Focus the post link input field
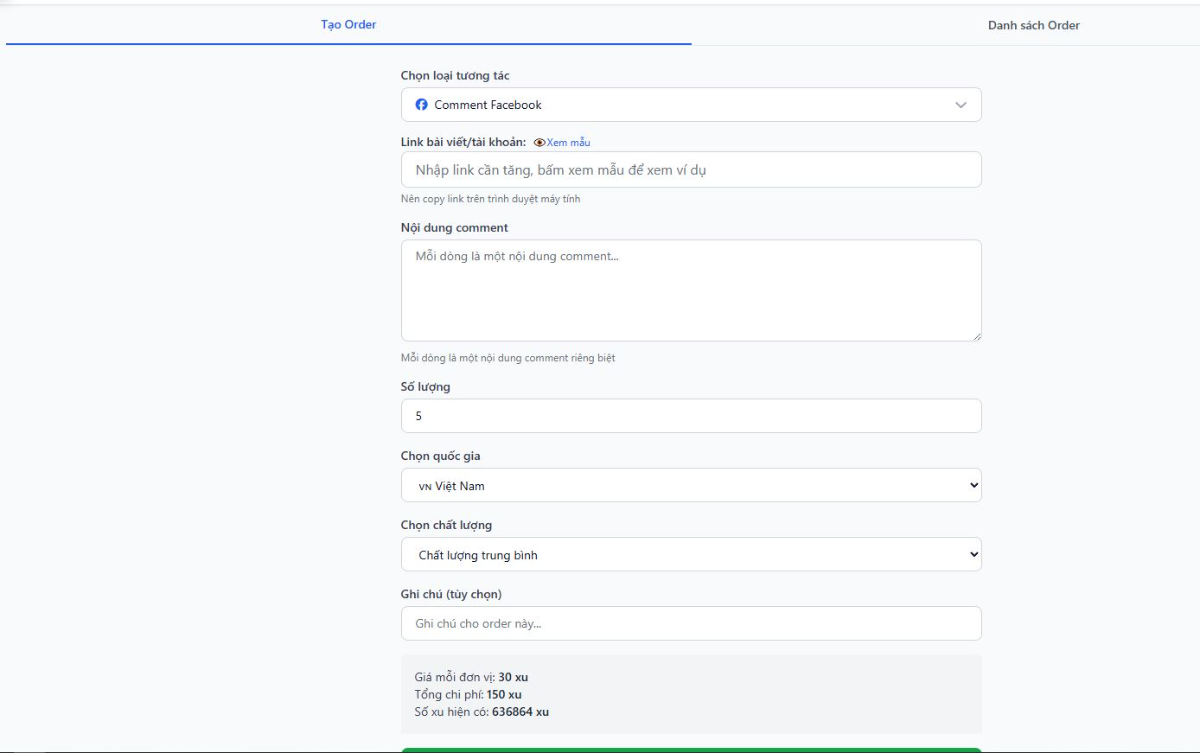Viewport: 1200px width, 753px height. coord(691,170)
